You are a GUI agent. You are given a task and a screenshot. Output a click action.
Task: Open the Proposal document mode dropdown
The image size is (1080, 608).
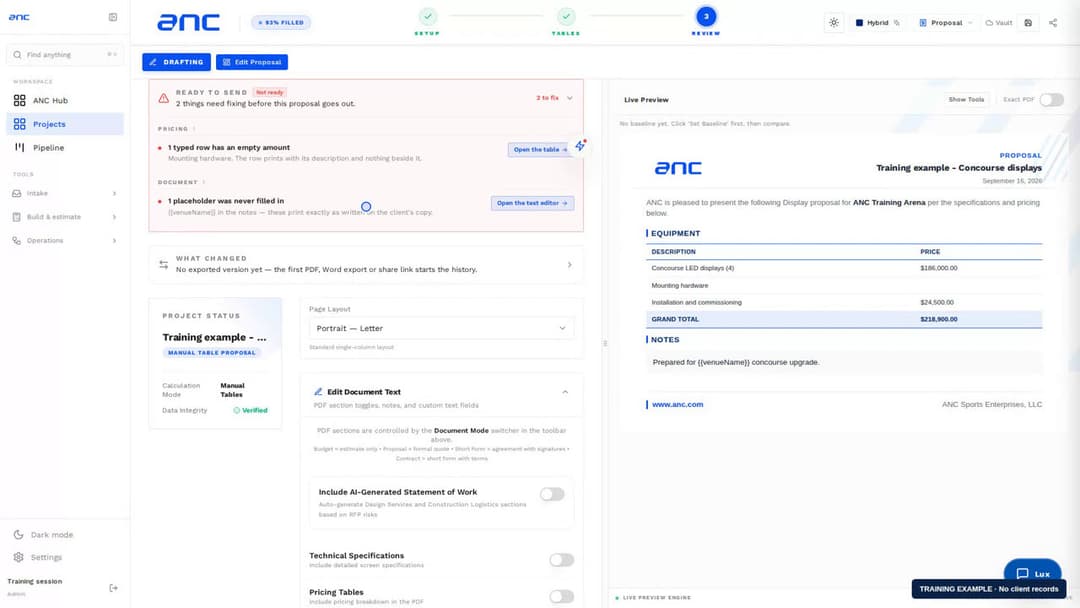(945, 23)
